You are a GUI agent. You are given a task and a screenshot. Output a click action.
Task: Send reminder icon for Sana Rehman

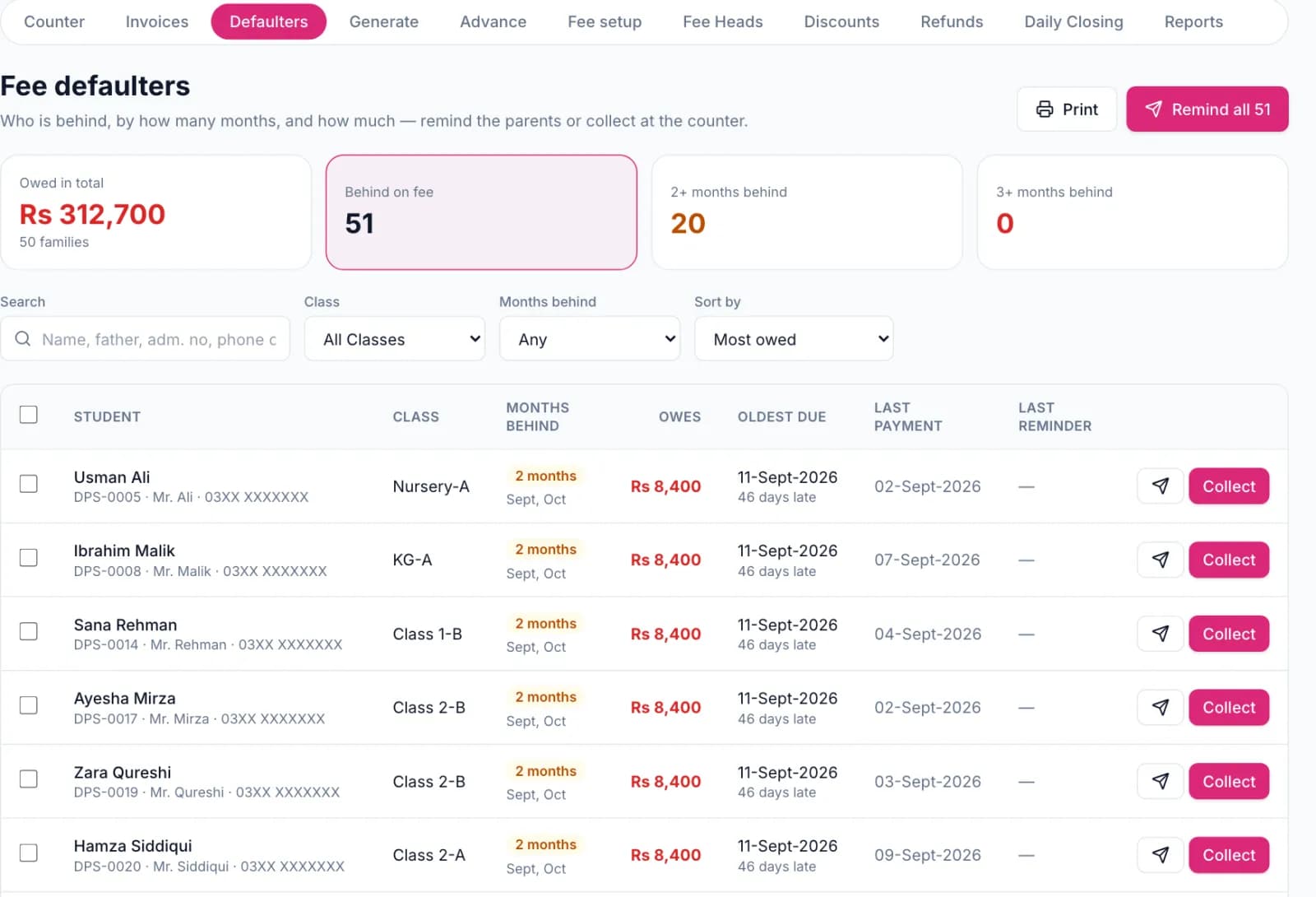click(1160, 634)
